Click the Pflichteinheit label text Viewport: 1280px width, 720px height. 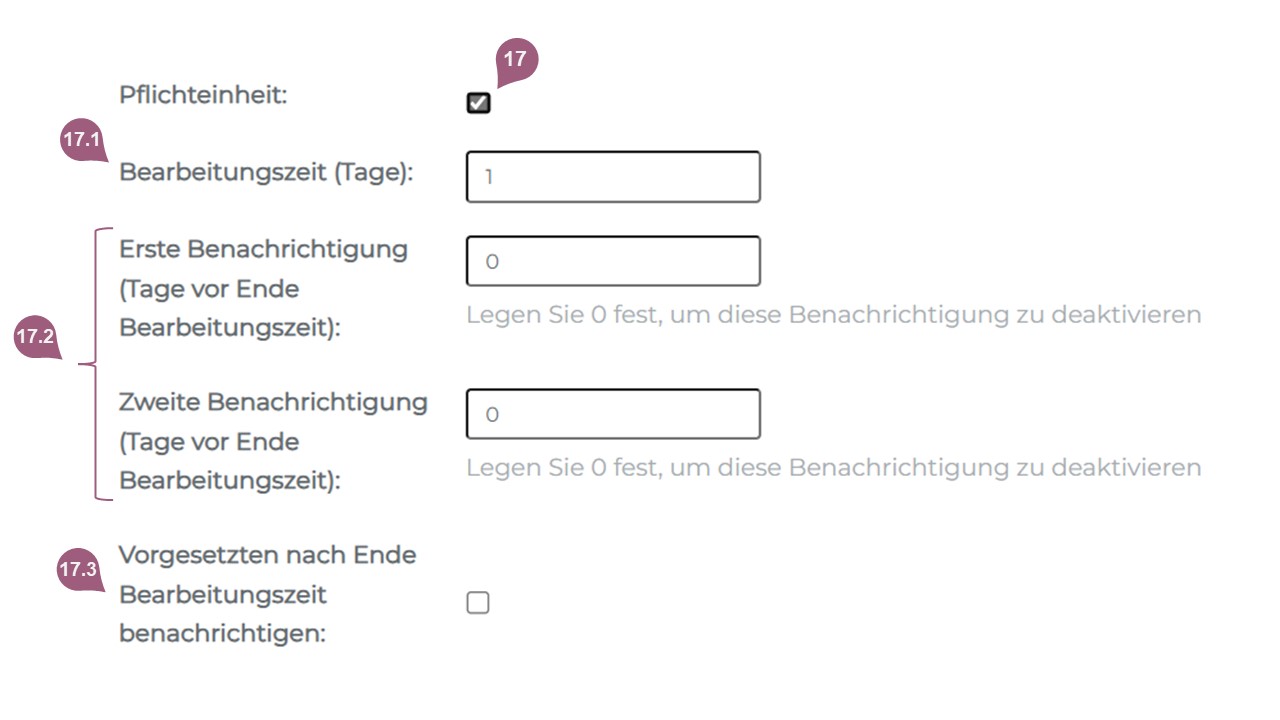[203, 96]
